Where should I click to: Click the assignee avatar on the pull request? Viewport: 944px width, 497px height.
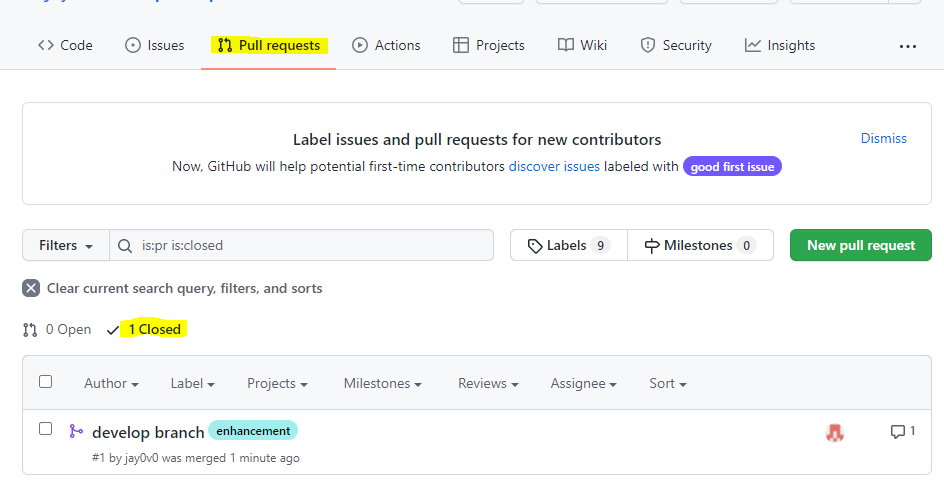834,432
